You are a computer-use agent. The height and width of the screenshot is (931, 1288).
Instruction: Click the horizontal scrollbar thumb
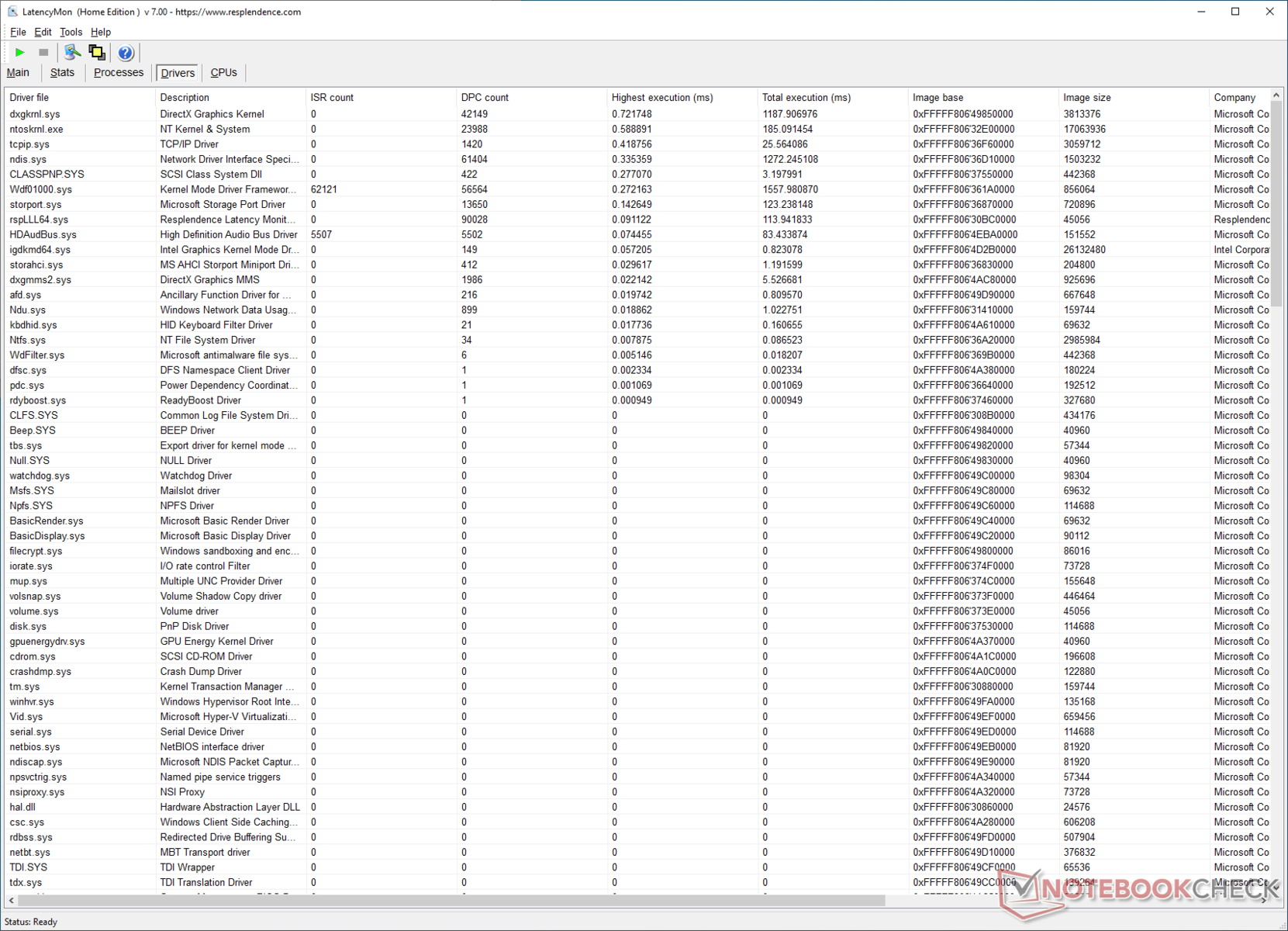[x=451, y=901]
